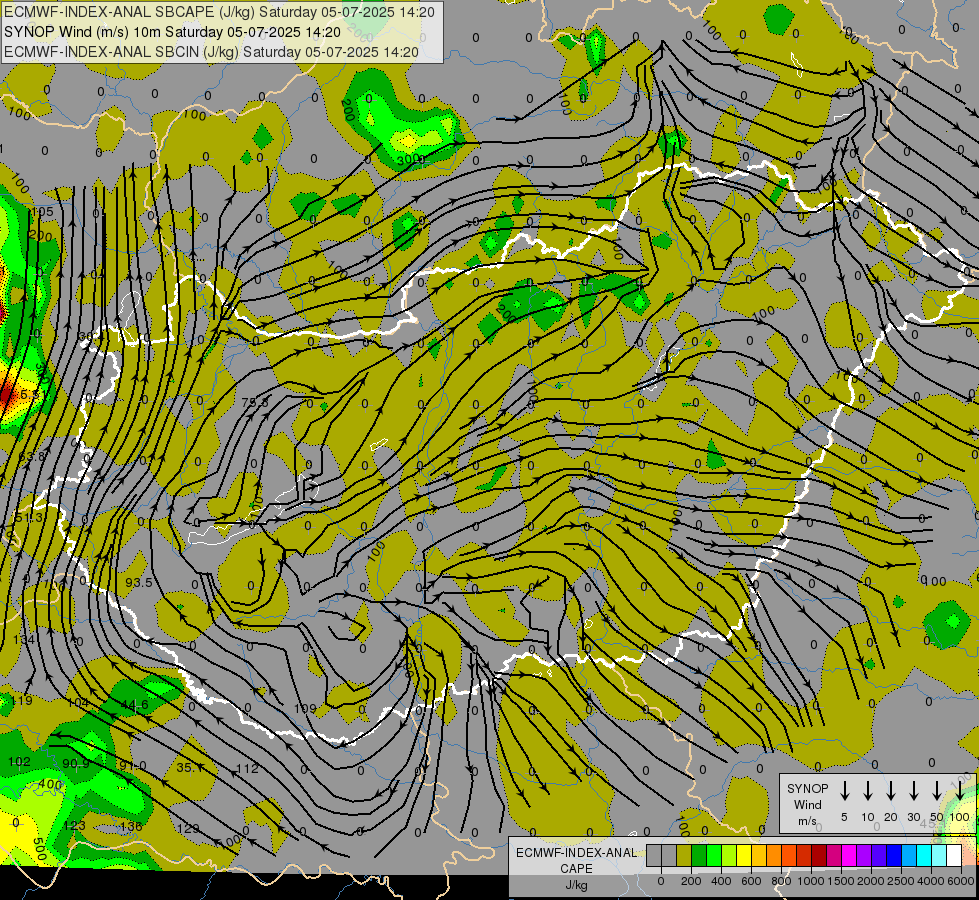This screenshot has width=979, height=900.
Task: Click the SBCAPE title line at top
Action: coord(220,12)
